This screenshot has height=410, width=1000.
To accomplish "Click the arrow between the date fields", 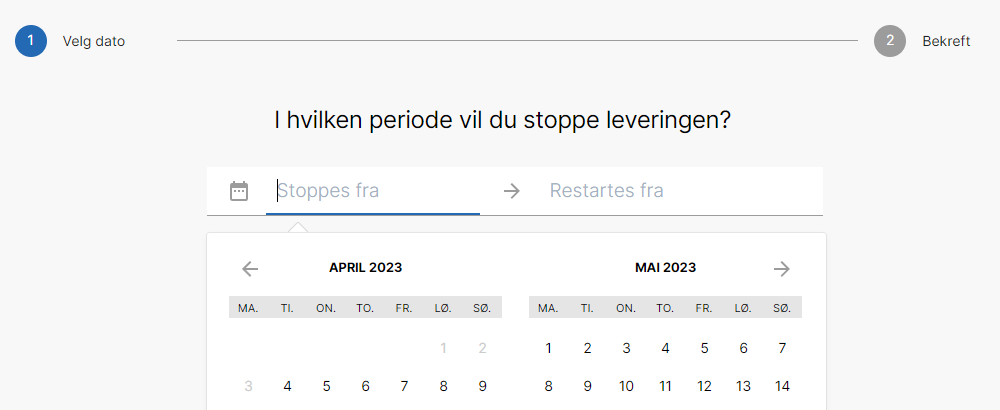I will 512,191.
